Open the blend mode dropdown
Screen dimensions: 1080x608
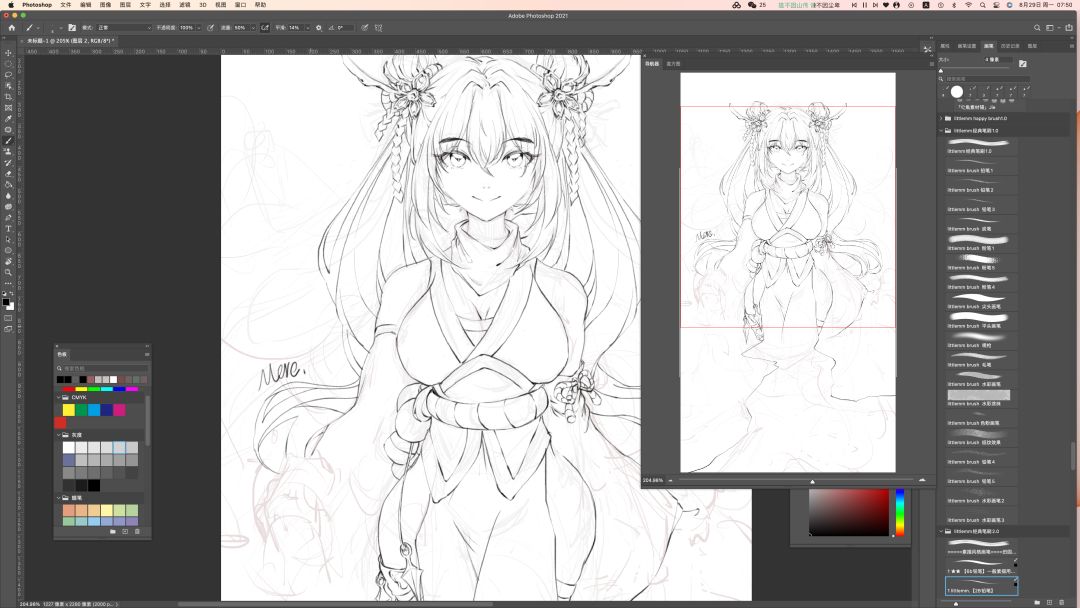point(124,28)
